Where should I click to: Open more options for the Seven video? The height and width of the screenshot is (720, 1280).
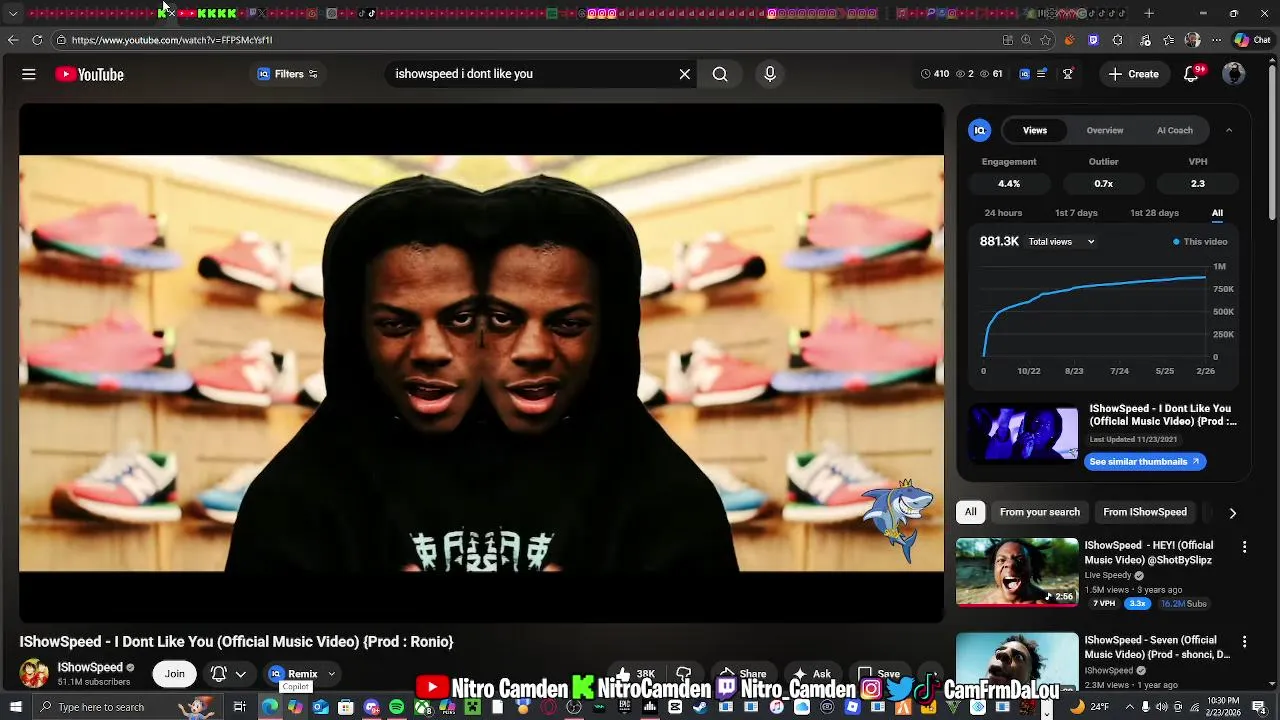(1244, 641)
